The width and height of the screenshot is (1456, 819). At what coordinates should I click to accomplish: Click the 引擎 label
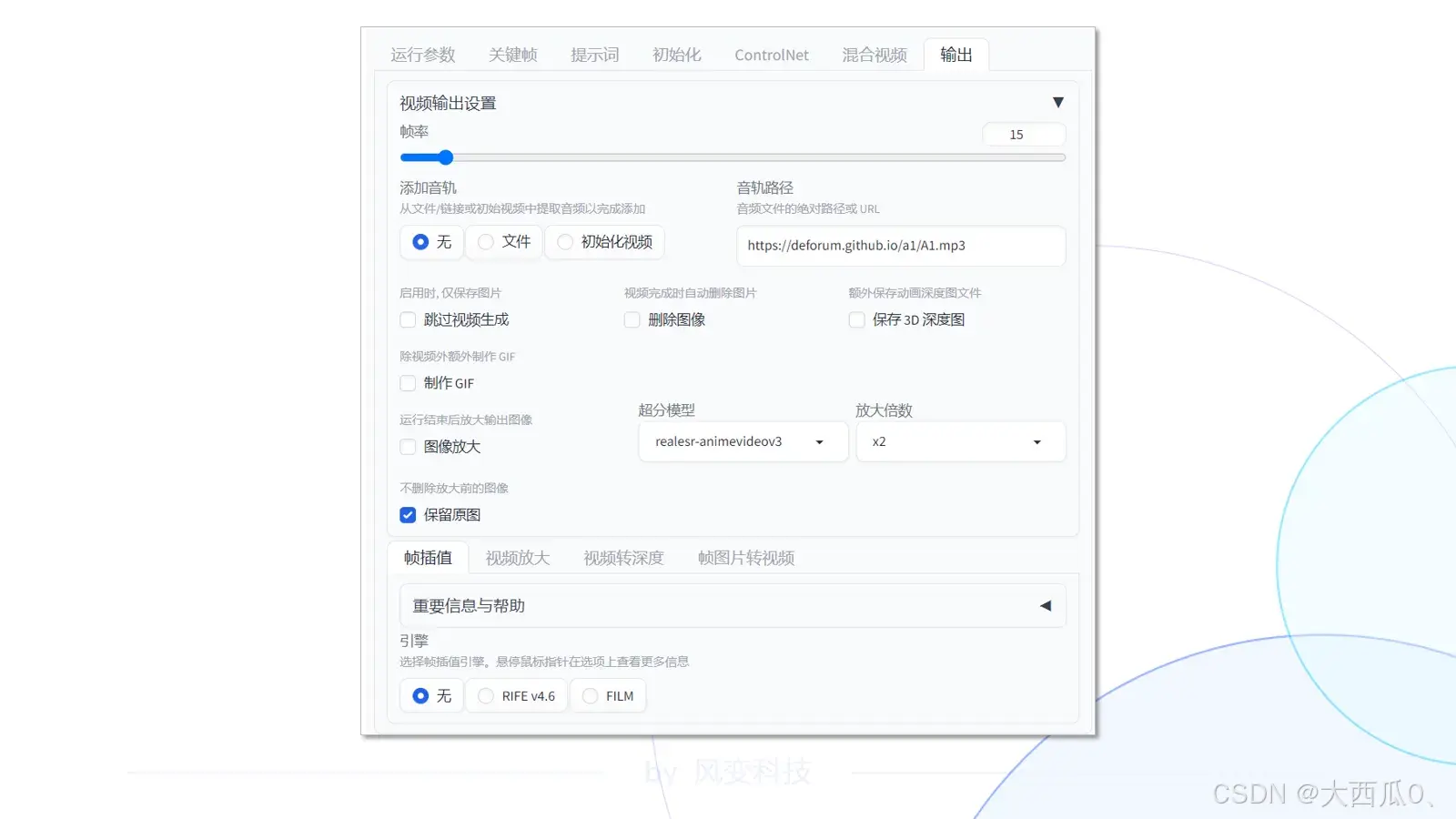(x=414, y=641)
